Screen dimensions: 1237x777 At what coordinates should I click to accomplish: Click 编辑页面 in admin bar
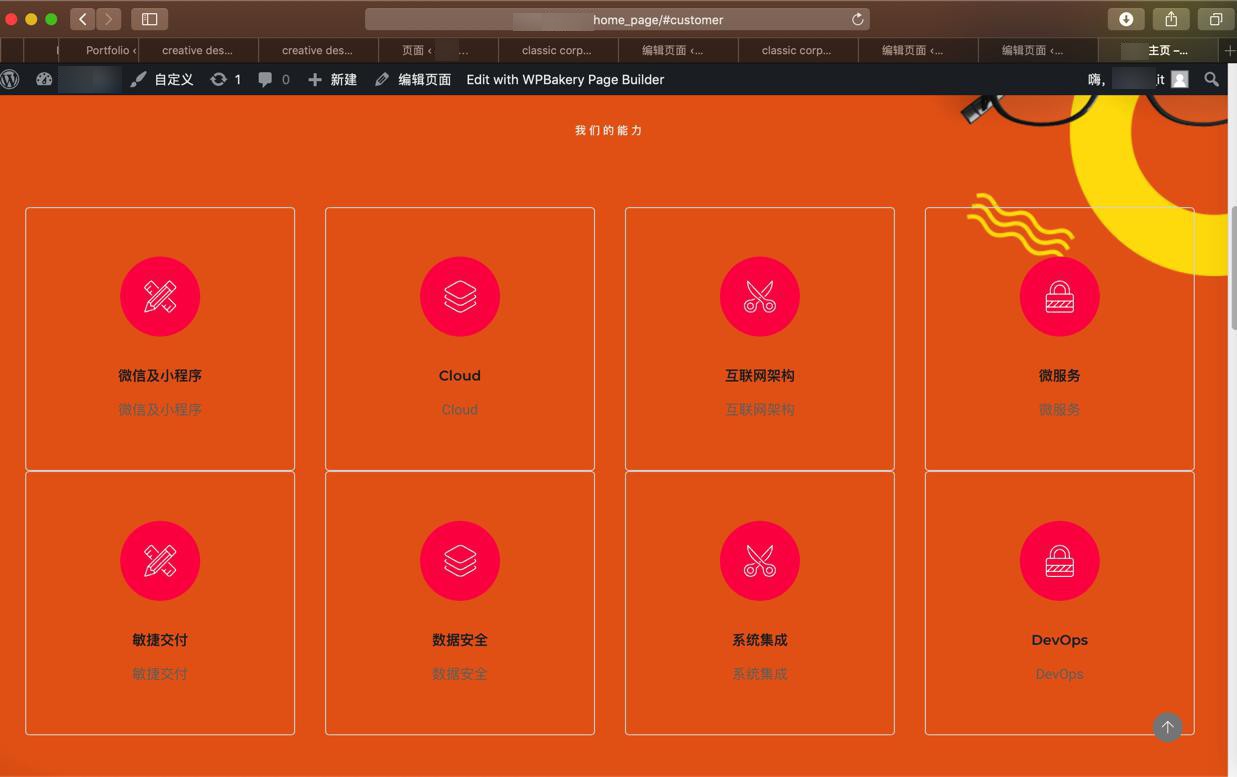[x=412, y=79]
